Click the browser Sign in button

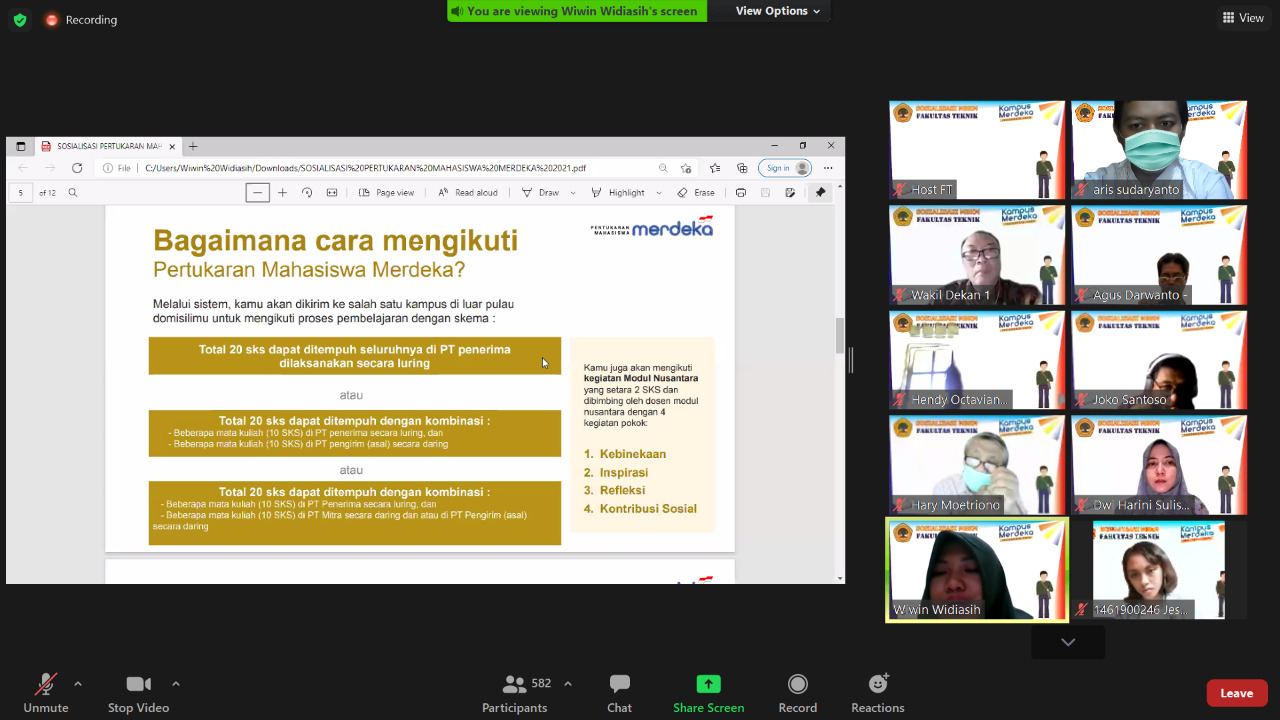click(784, 168)
